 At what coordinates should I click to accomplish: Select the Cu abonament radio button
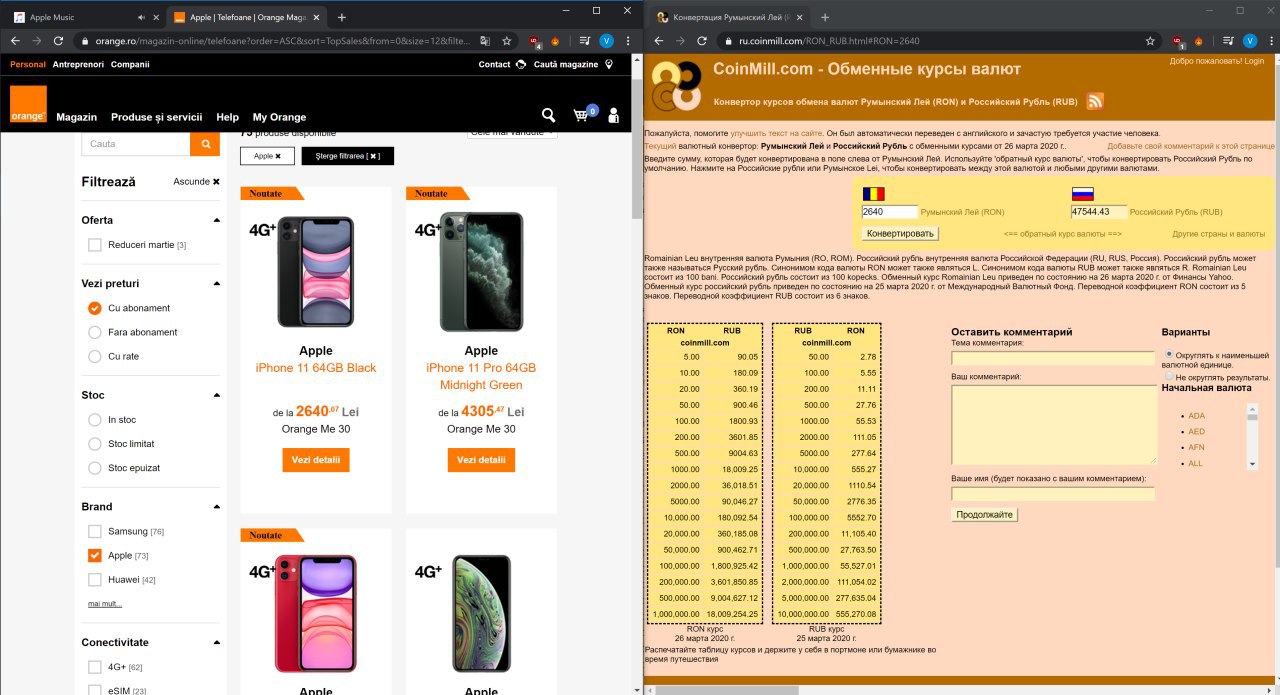pyautogui.click(x=95, y=308)
